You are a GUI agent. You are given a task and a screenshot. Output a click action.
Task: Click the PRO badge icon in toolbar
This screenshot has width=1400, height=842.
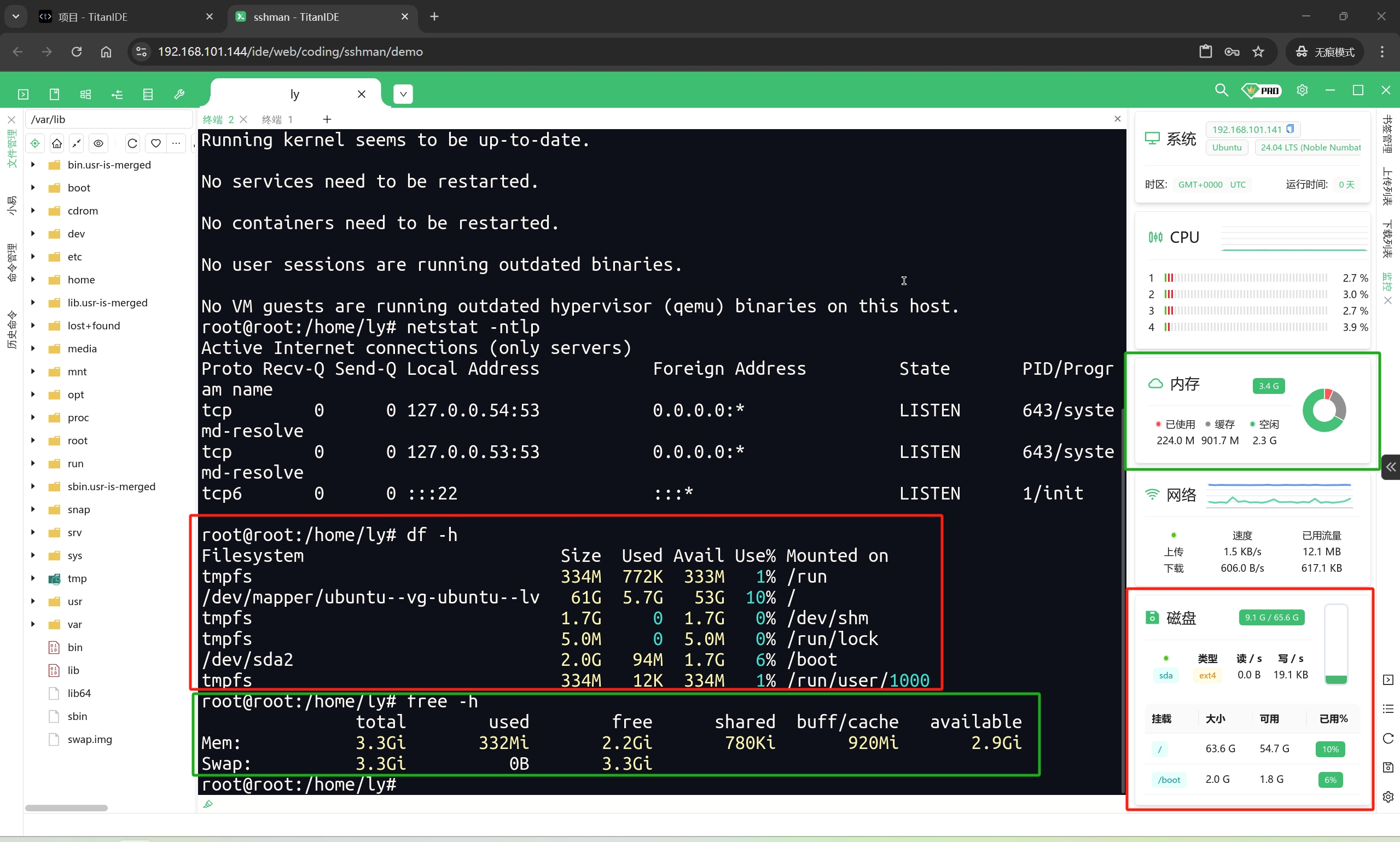(x=1263, y=91)
